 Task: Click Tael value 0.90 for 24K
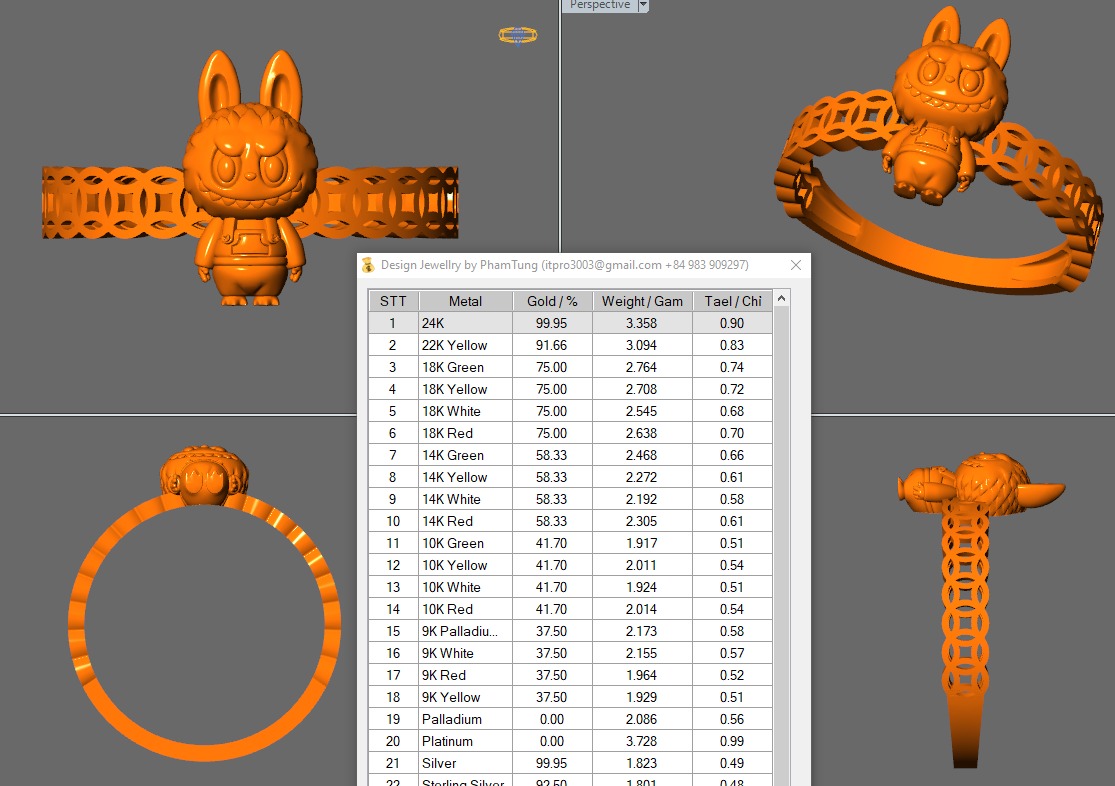coord(732,323)
